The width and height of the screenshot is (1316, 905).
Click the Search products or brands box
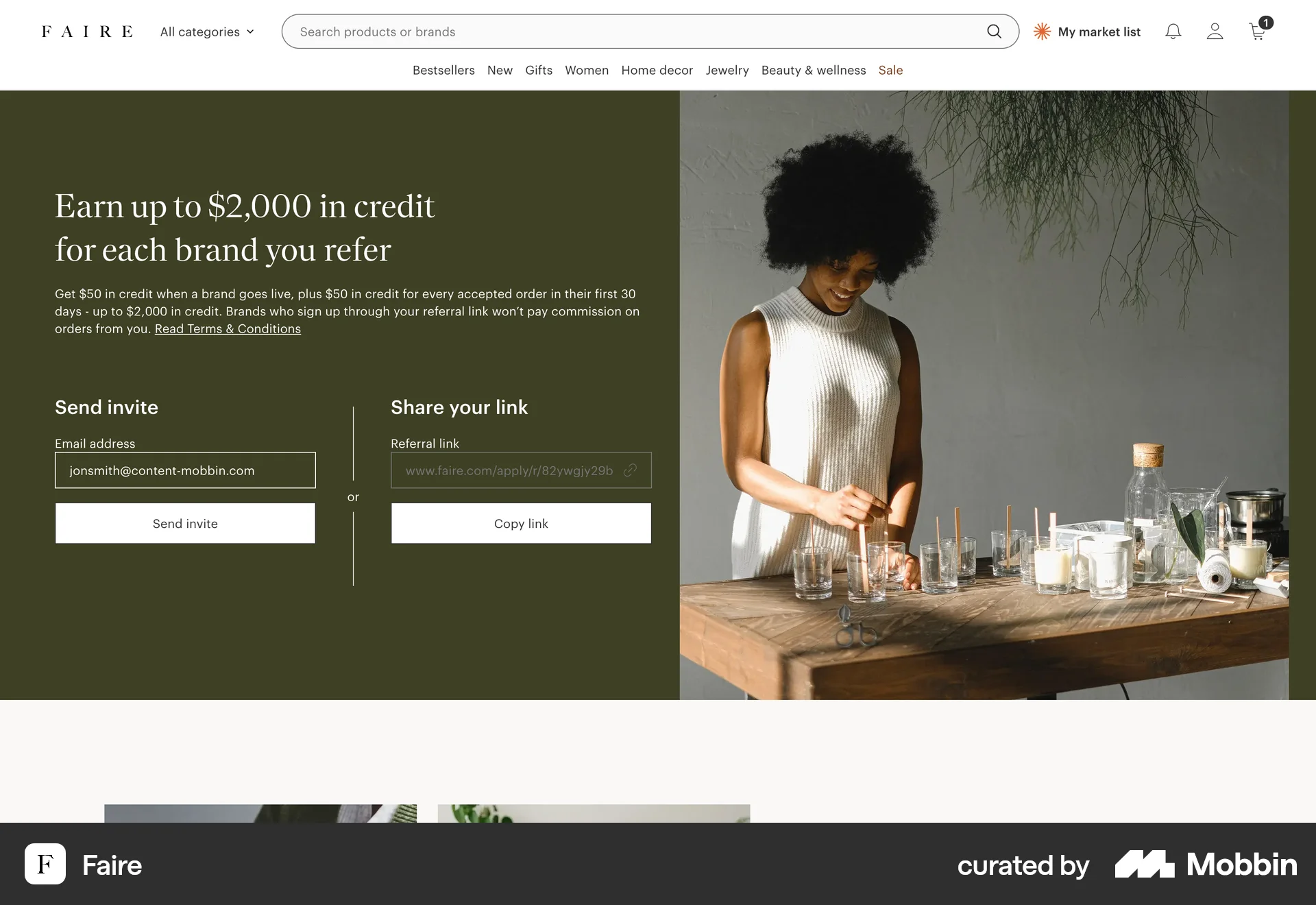pos(650,32)
